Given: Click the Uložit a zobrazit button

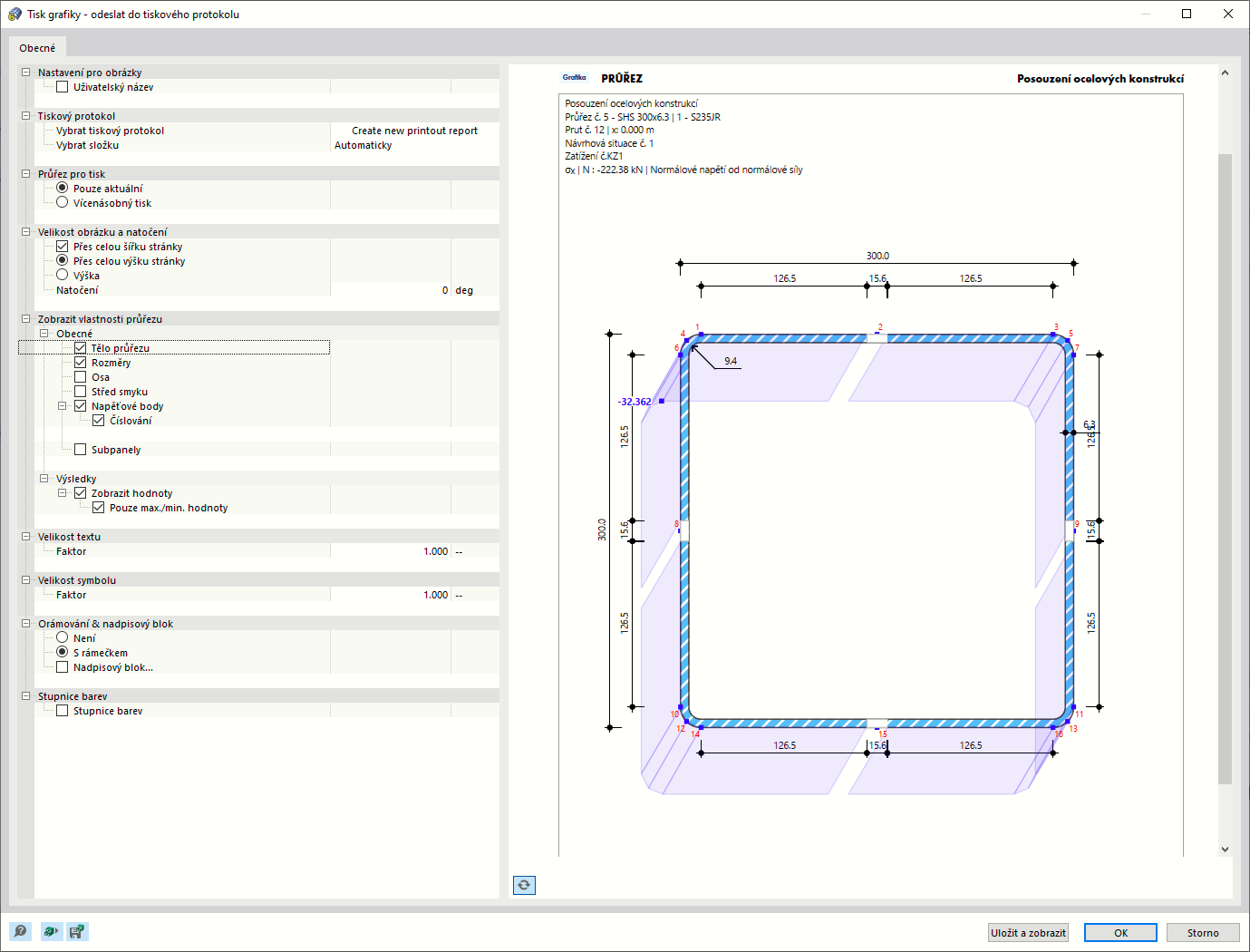Looking at the screenshot, I should click(1028, 933).
